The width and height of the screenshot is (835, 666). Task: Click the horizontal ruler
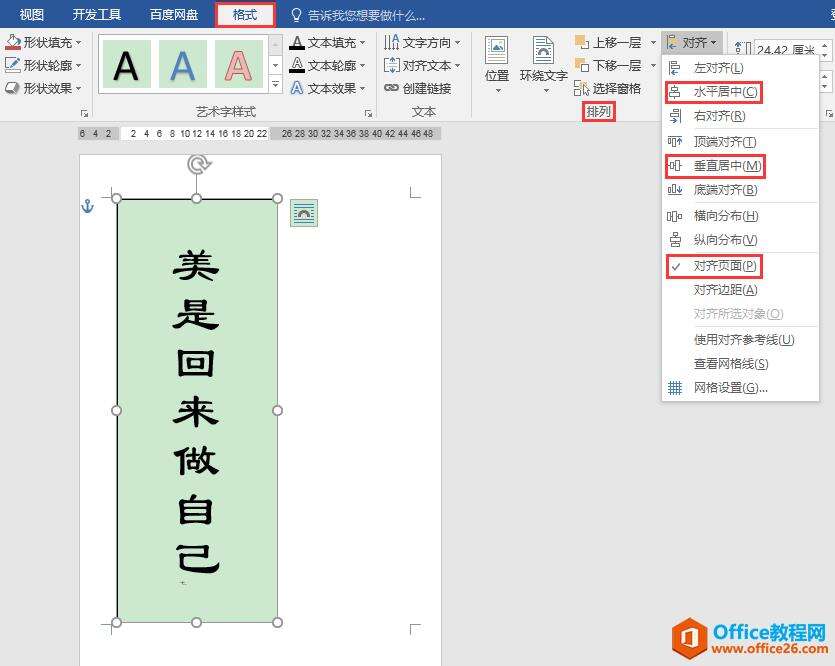point(259,134)
